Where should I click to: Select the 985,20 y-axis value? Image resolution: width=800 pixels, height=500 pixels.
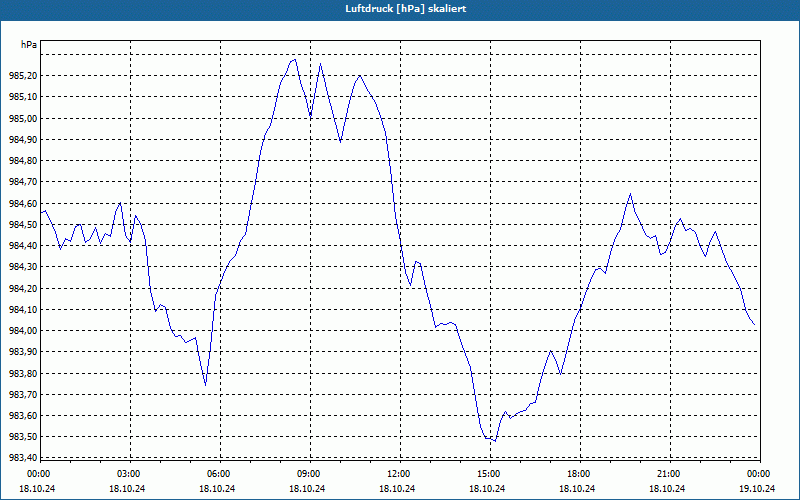[x=23, y=76]
